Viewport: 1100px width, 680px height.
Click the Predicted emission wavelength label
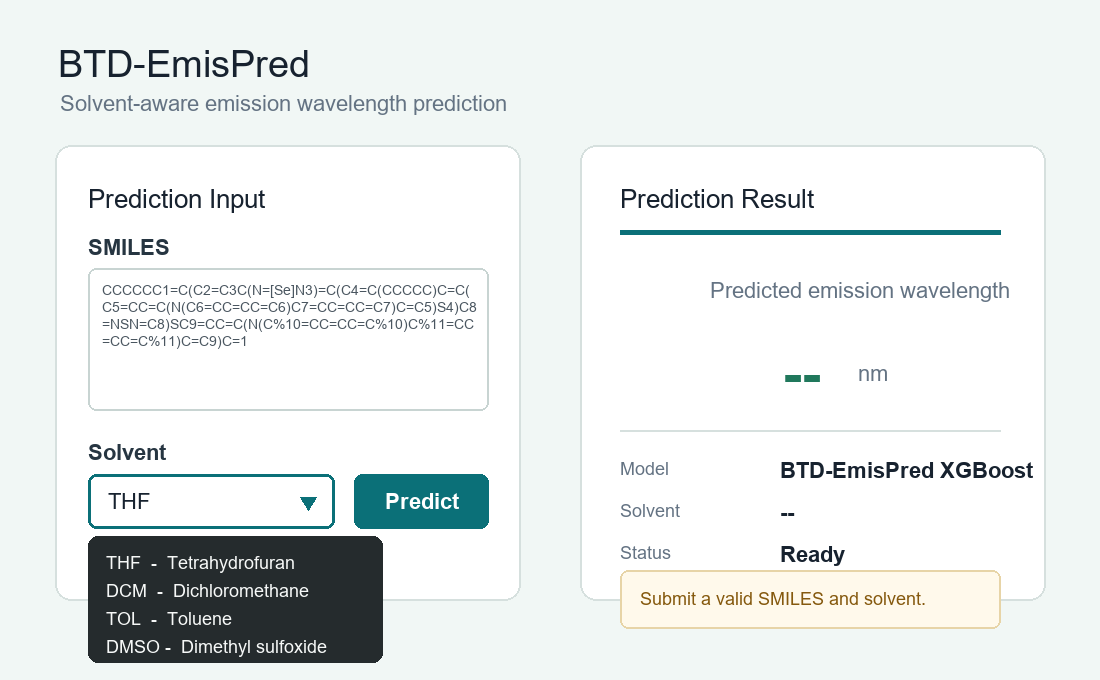859,291
